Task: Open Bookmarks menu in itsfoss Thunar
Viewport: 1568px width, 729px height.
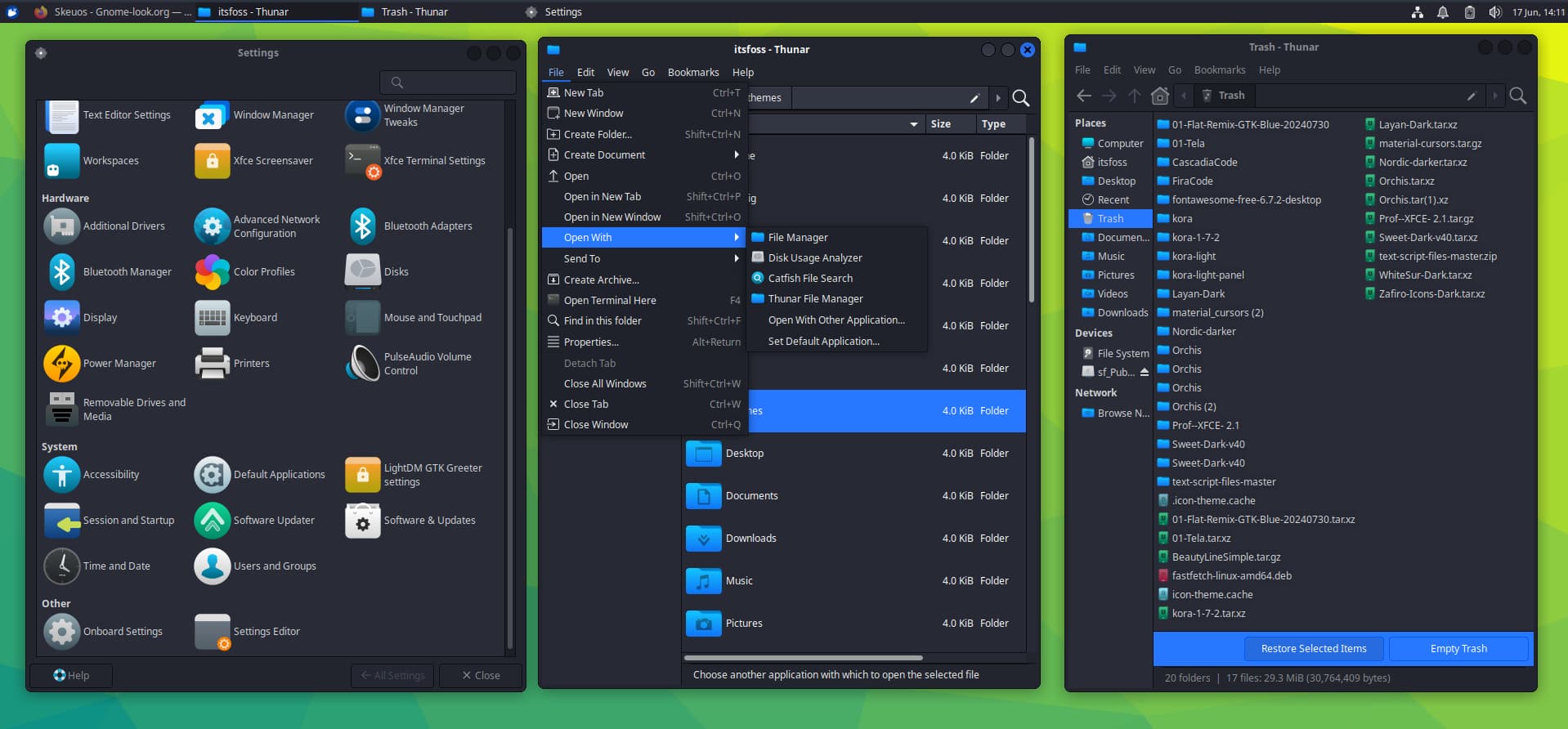Action: (x=693, y=73)
